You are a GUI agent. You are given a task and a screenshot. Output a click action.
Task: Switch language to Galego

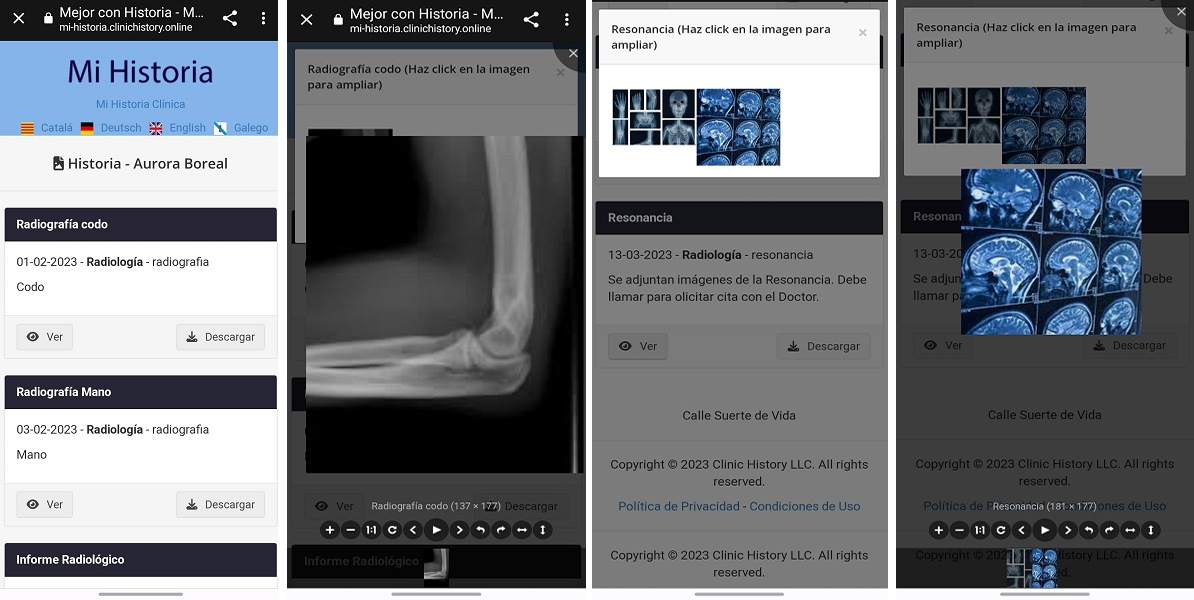click(251, 128)
